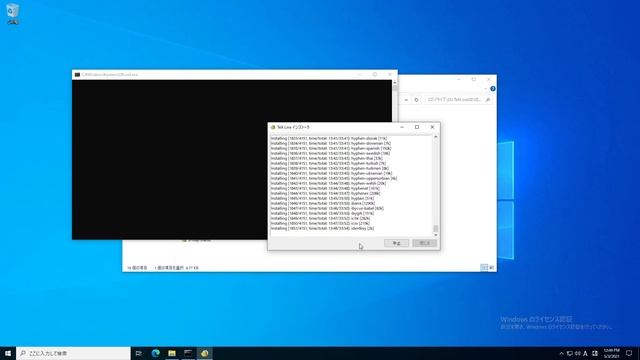The image size is (640, 360).
Task: Click the File Explorer selected item status text
Action: coord(176,268)
